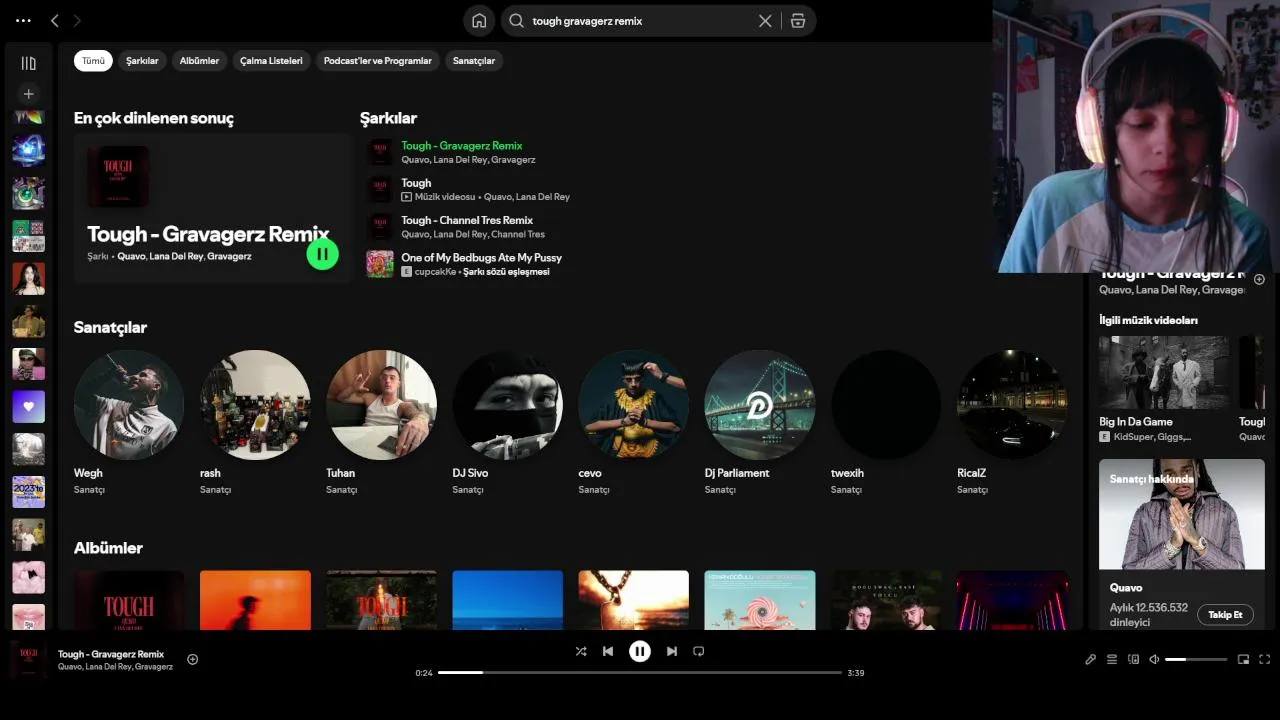Select the Sanatçılar filter chip
1280x720 pixels.
[474, 61]
